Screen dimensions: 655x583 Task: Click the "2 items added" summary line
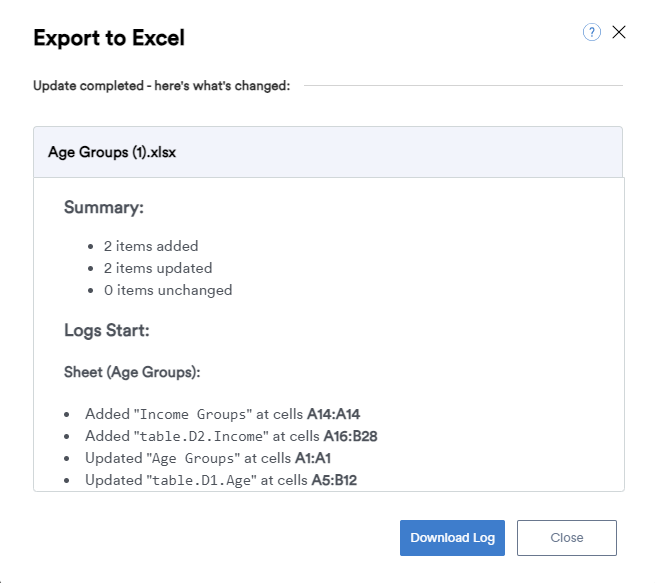[151, 246]
